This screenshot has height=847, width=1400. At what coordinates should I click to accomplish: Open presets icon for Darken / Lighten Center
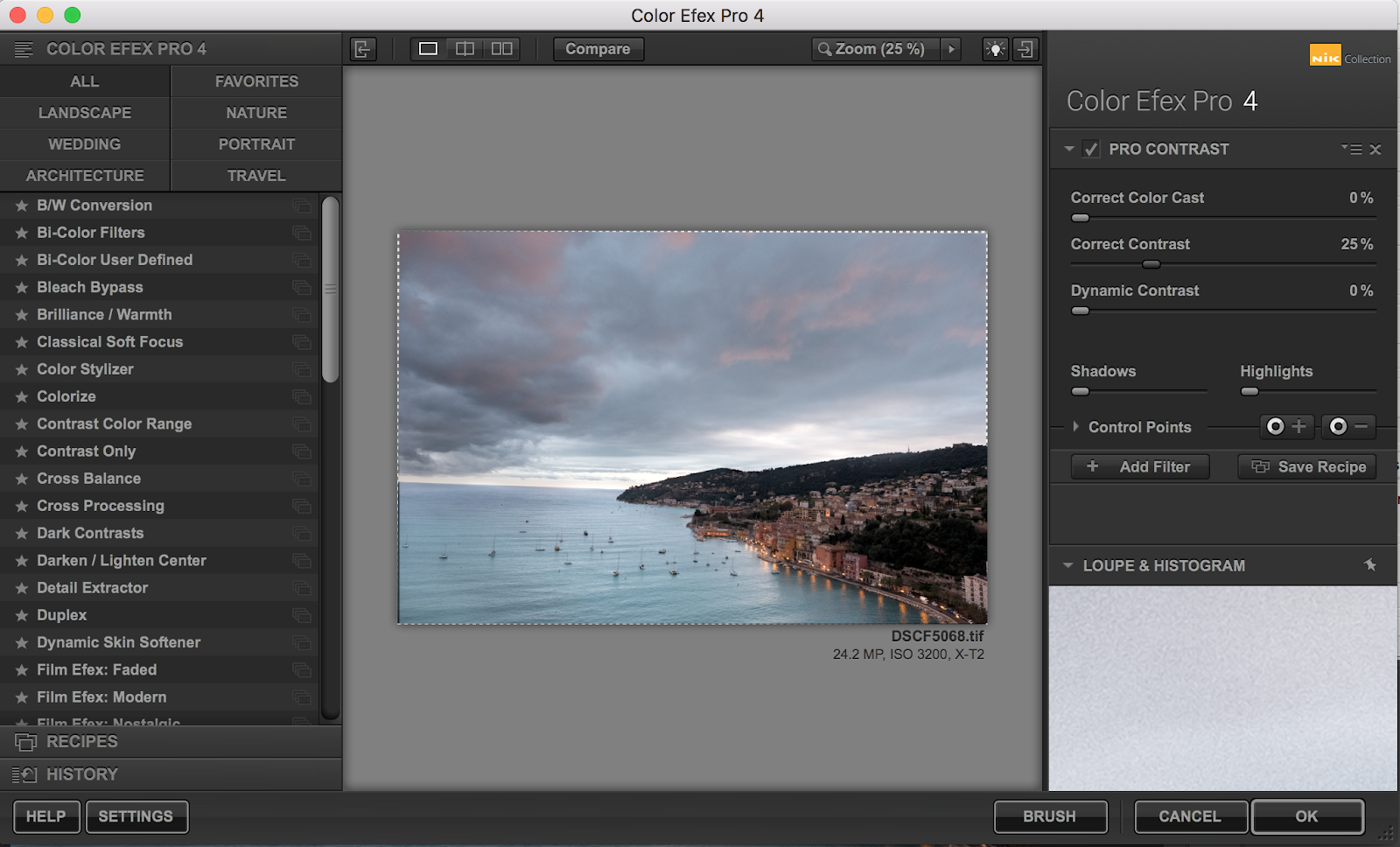302,561
